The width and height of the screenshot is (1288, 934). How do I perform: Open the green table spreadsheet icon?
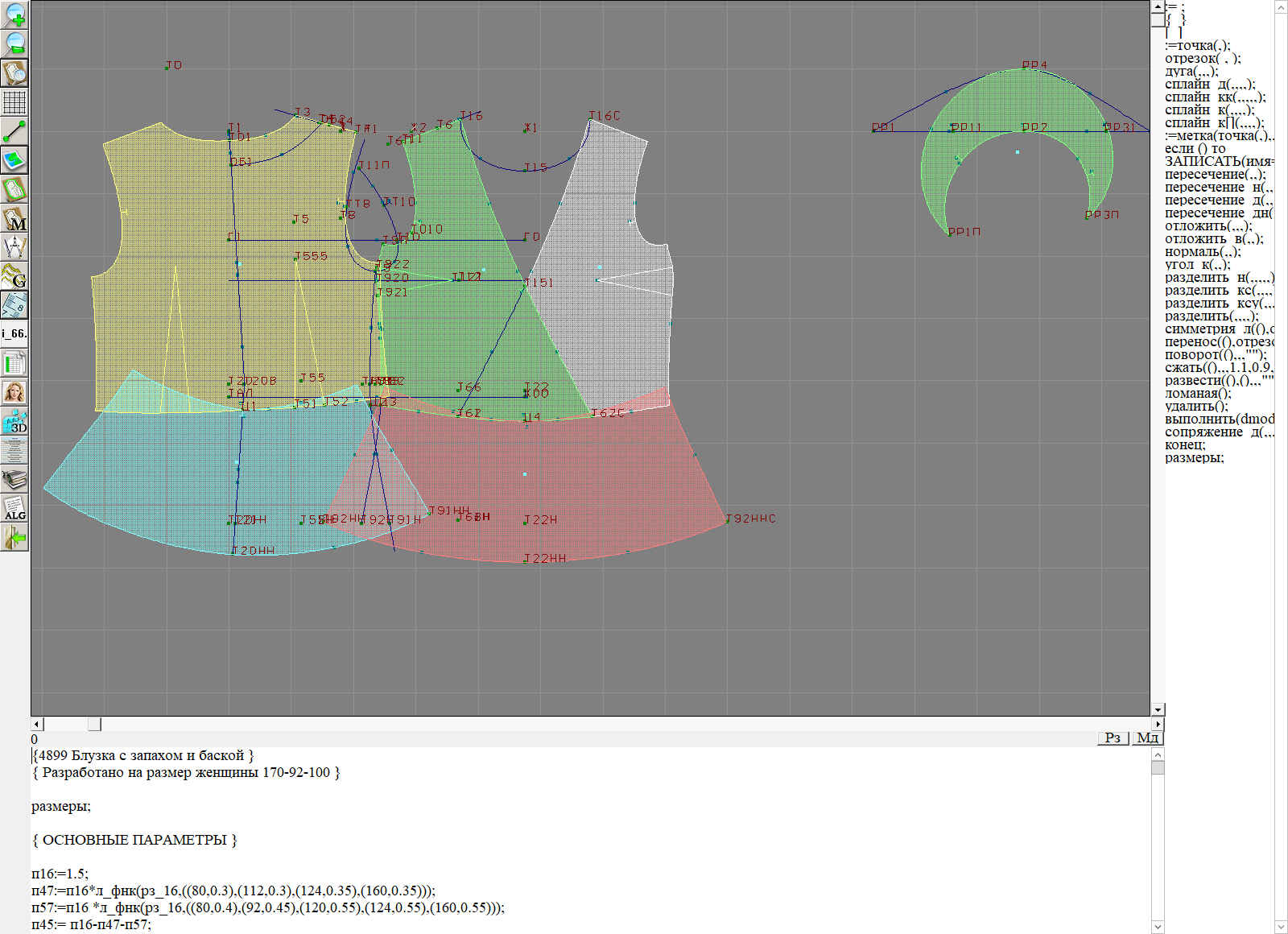[x=14, y=364]
